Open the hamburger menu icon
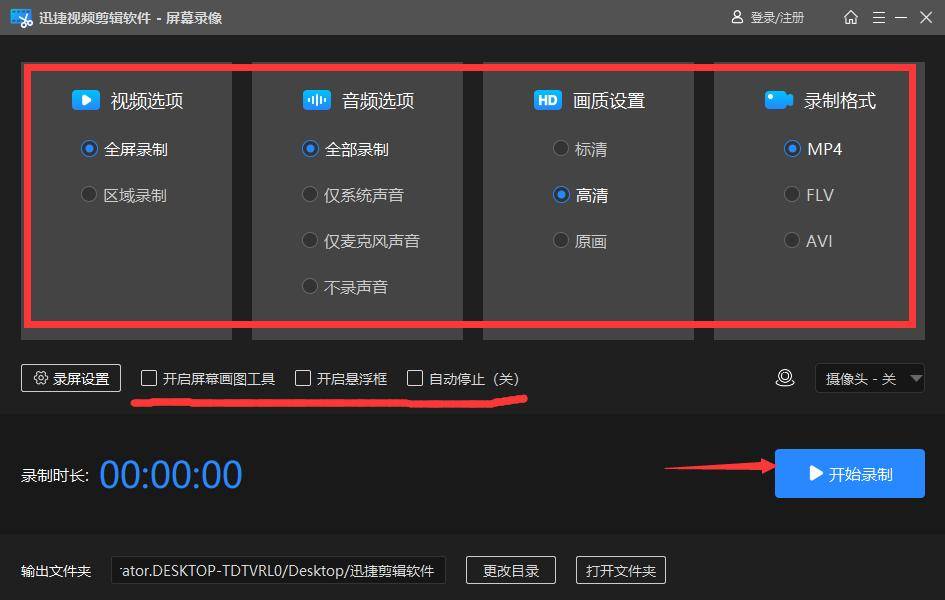This screenshot has height=600, width=945. [x=879, y=17]
